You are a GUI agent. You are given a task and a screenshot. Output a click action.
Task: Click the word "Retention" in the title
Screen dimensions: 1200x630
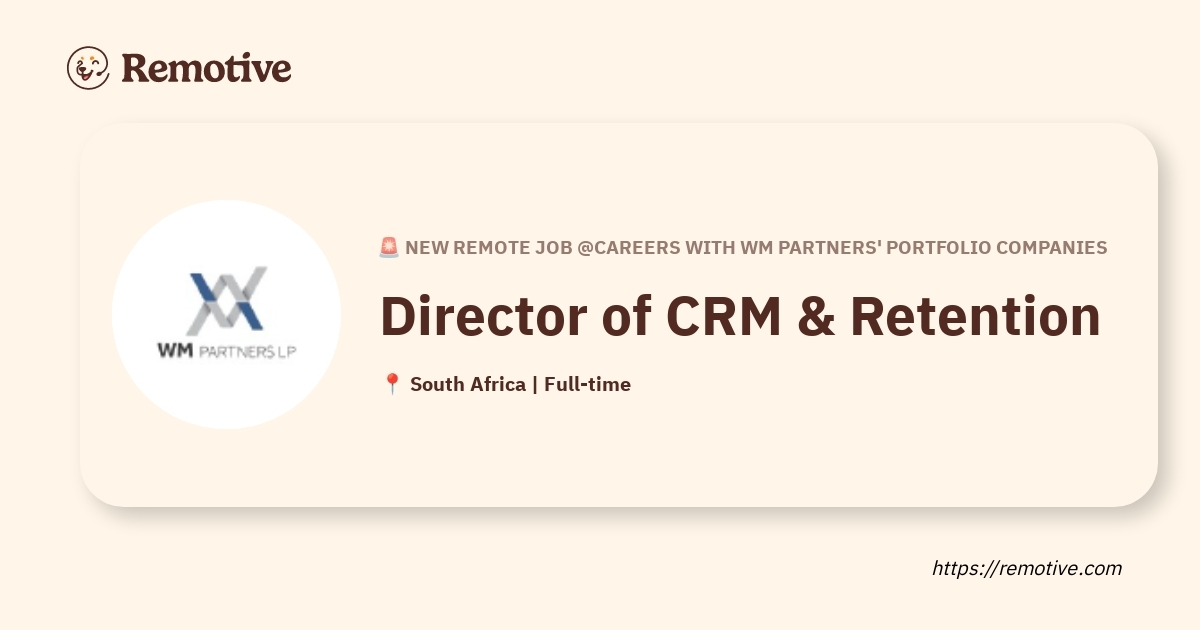tap(975, 315)
